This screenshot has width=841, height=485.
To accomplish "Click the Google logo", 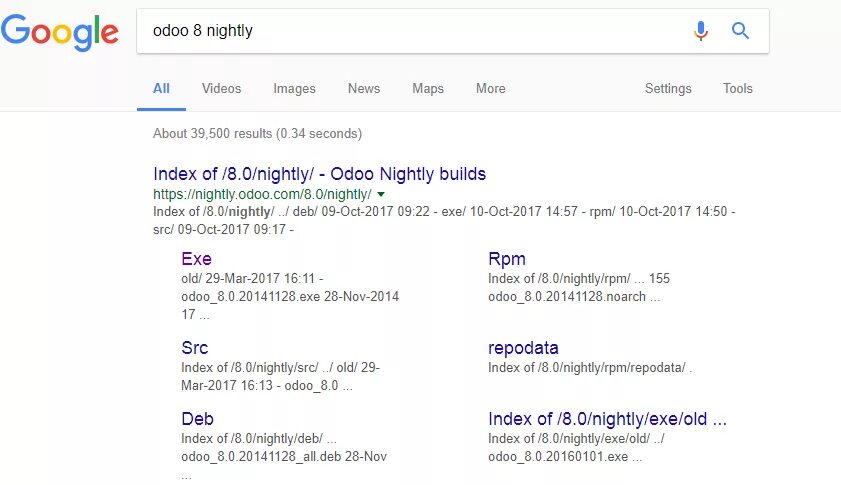I will (60, 32).
